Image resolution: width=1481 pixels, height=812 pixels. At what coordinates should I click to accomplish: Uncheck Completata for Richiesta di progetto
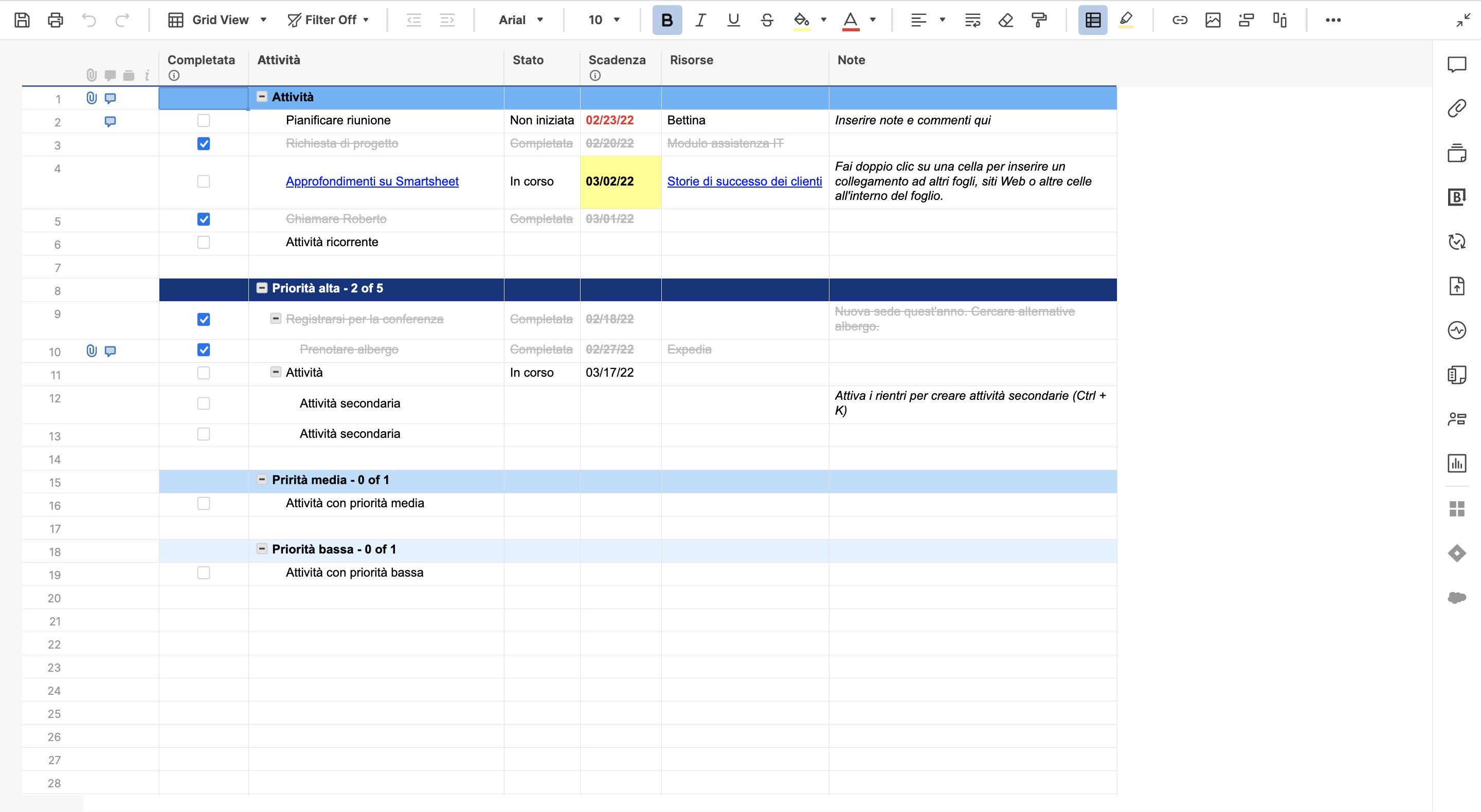pyautogui.click(x=204, y=144)
